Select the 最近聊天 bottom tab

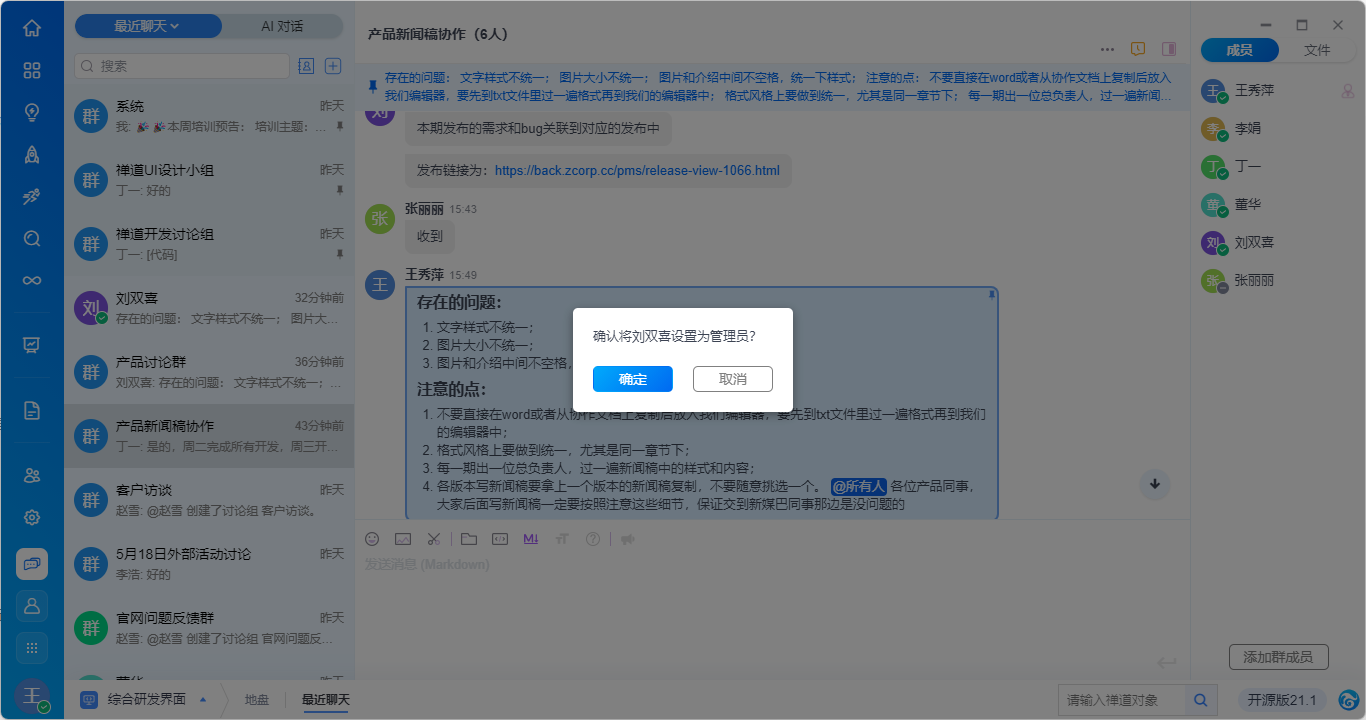[x=326, y=700]
